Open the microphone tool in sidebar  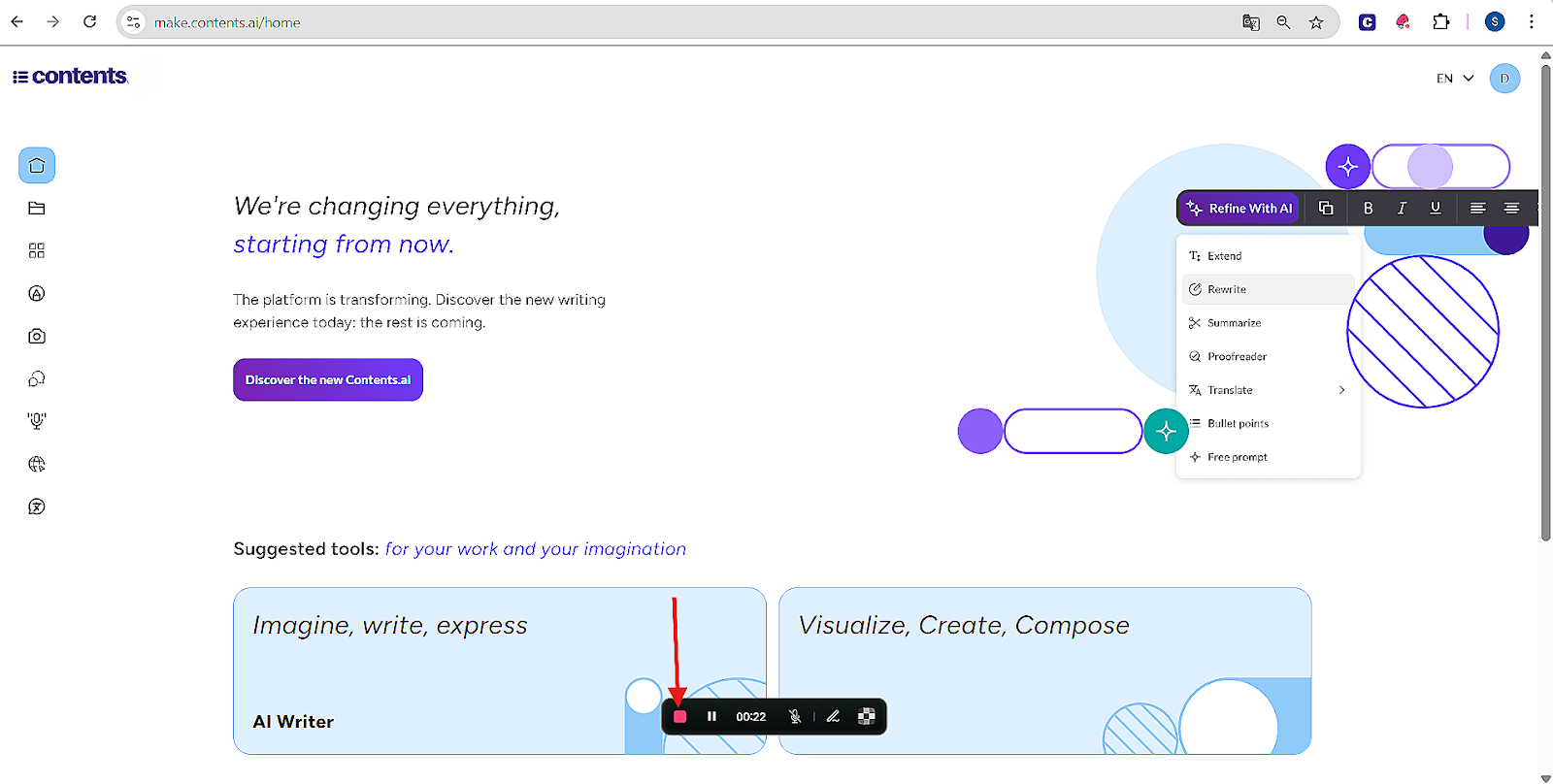[x=37, y=421]
